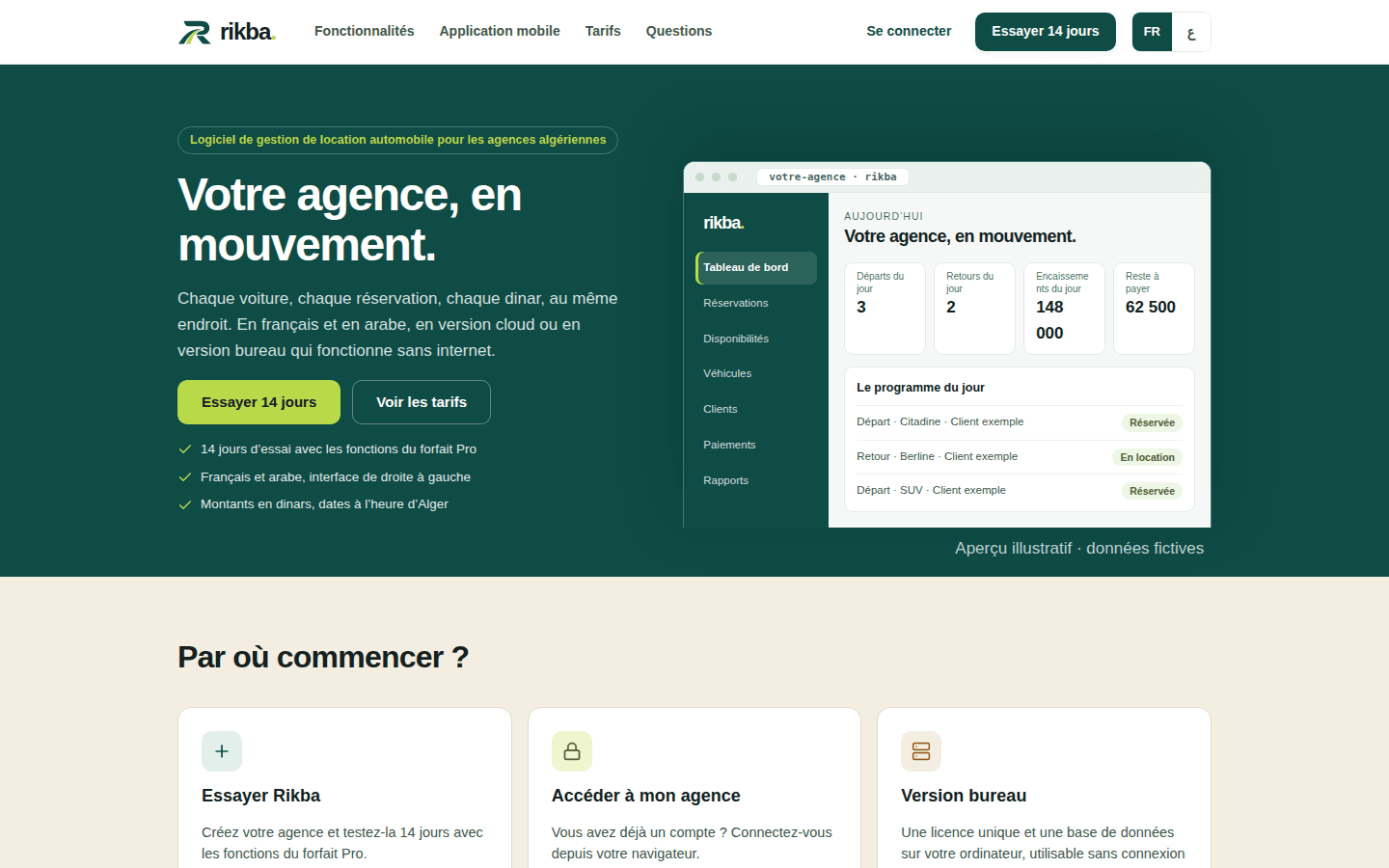Click the Départs du jour stat card

(x=885, y=309)
